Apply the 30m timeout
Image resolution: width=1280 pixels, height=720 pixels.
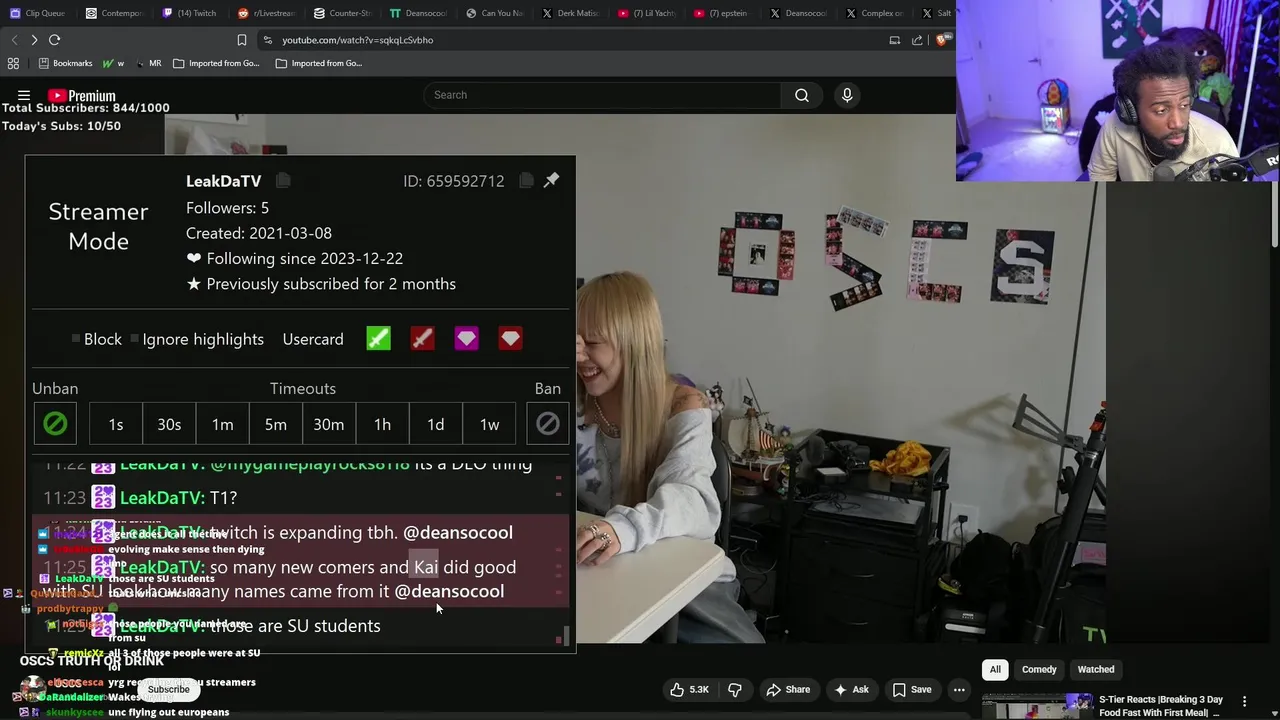click(x=329, y=424)
